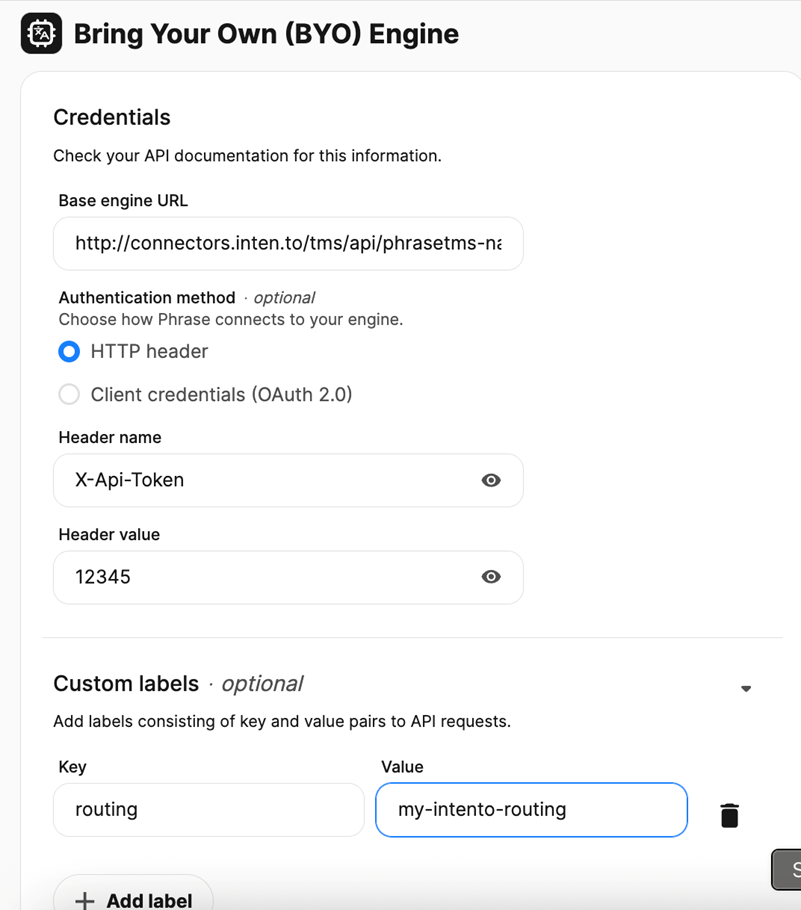This screenshot has height=910, width=801.
Task: Click the Value field with my-intento-routing
Action: tap(531, 809)
